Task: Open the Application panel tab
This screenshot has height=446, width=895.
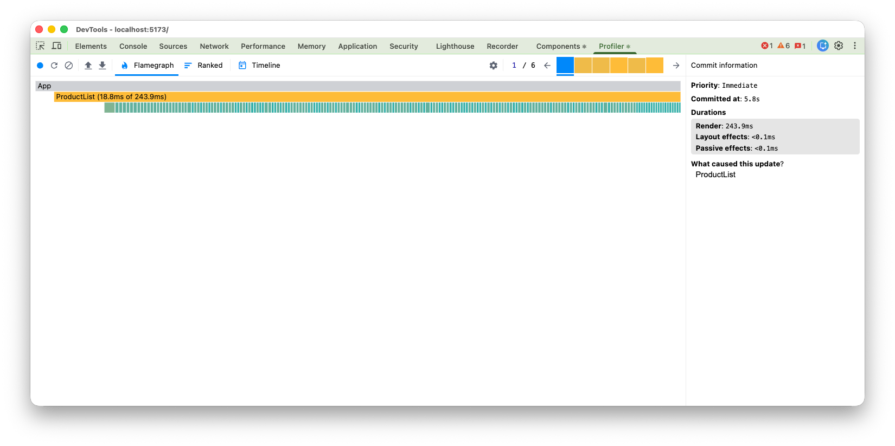Action: click(x=357, y=46)
